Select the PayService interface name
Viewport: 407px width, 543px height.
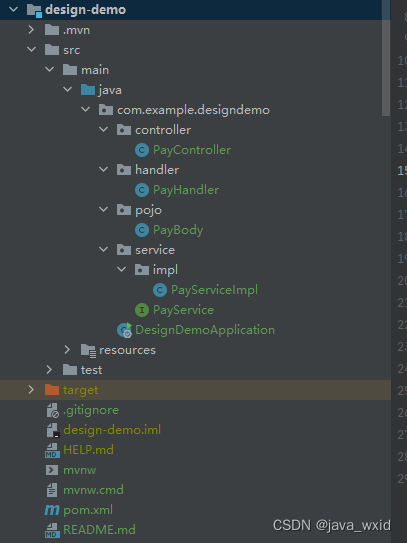[x=183, y=310]
